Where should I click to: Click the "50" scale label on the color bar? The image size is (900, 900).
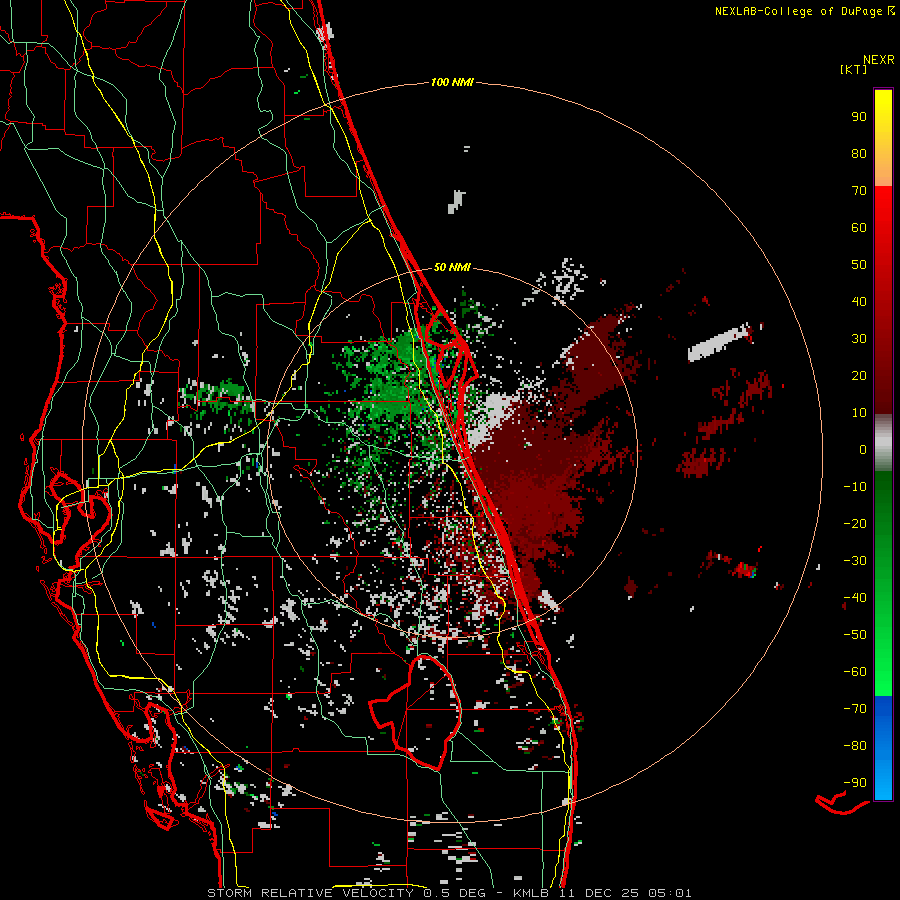tap(859, 265)
